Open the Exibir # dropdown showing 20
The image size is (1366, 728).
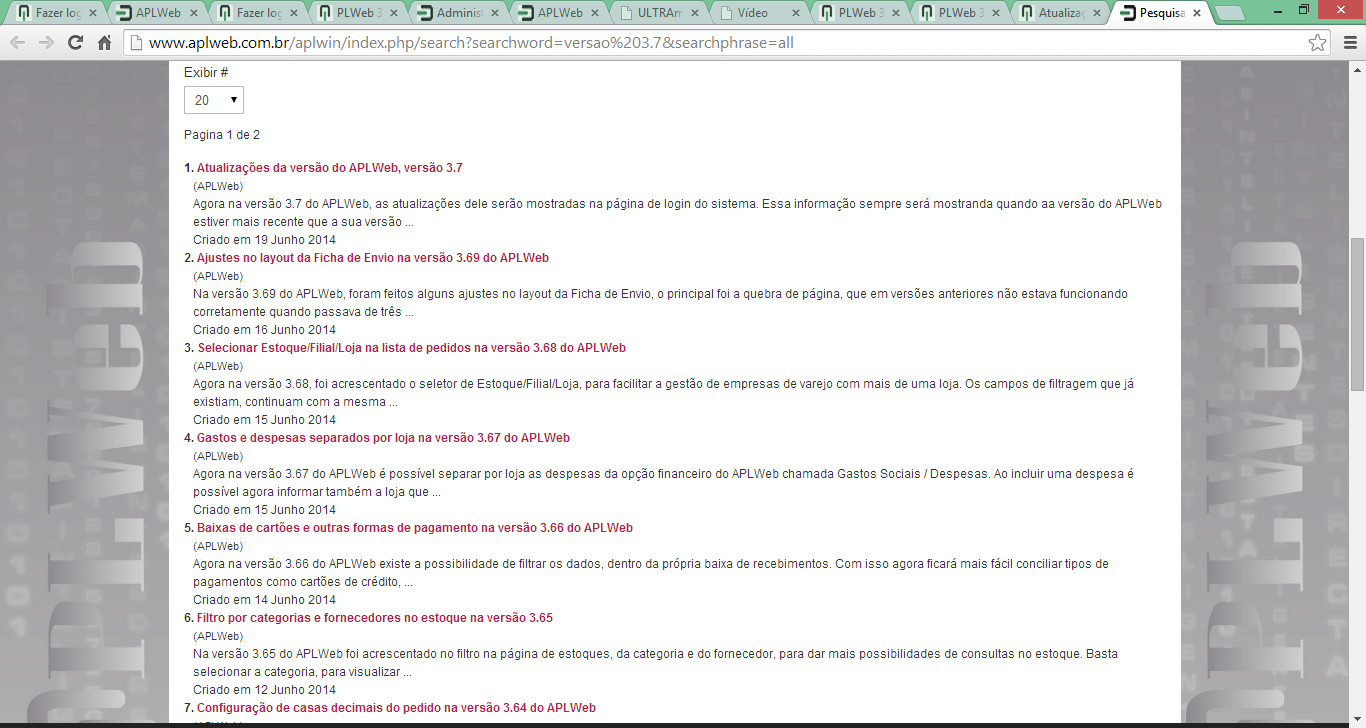coord(214,100)
